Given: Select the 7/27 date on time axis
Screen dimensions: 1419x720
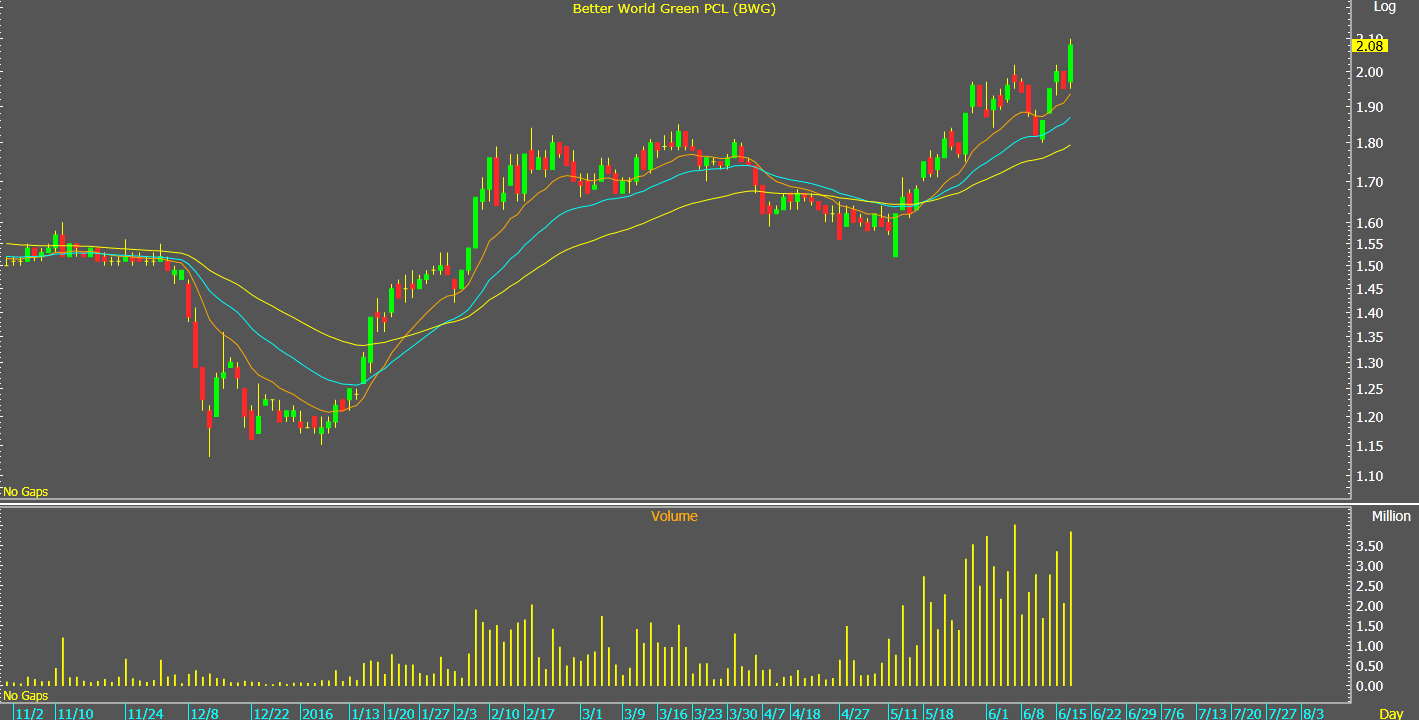Looking at the screenshot, I should (x=1282, y=713).
